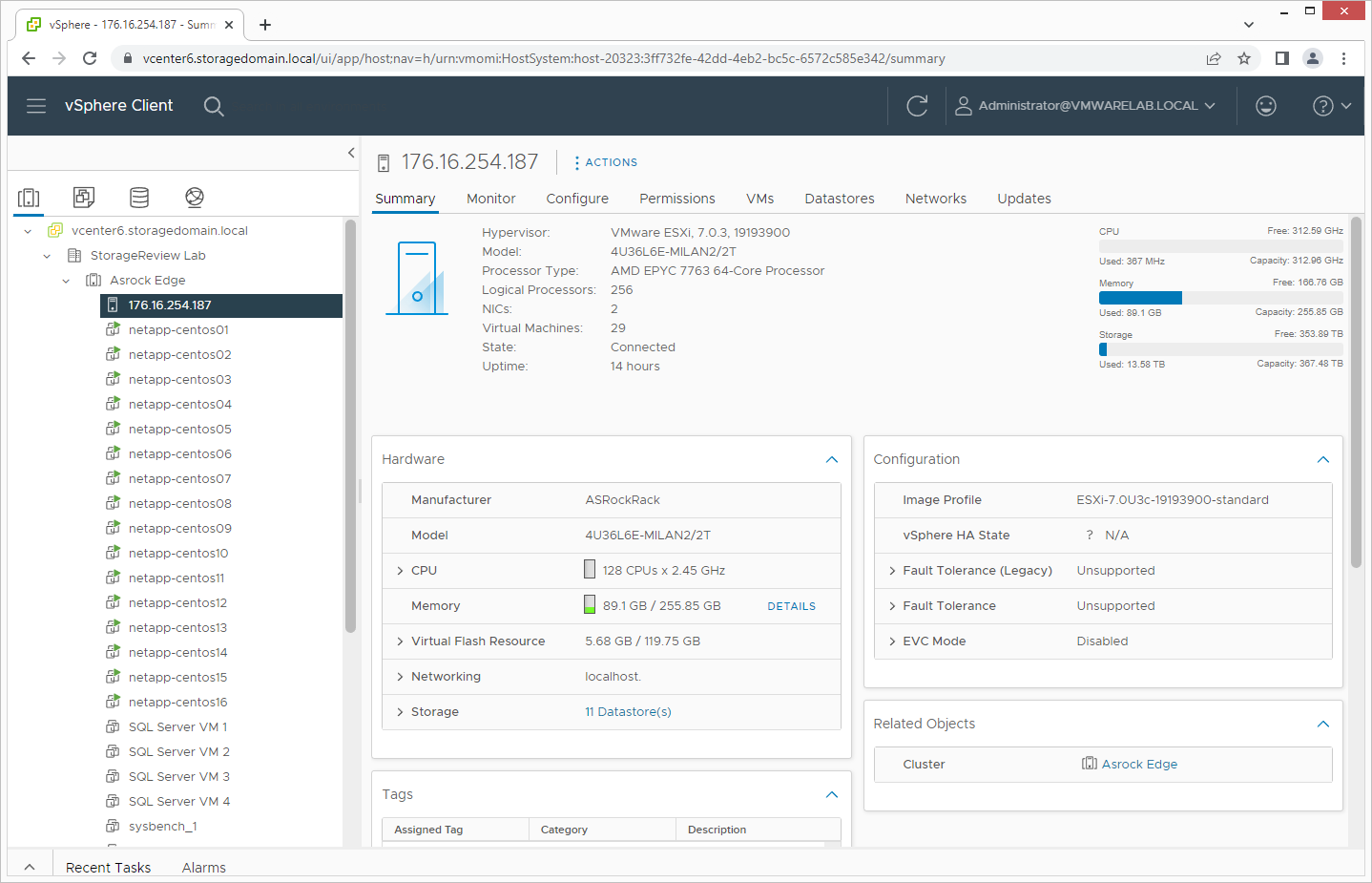The width and height of the screenshot is (1372, 883).
Task: Select the sysbench_1 VM
Action: pos(162,827)
